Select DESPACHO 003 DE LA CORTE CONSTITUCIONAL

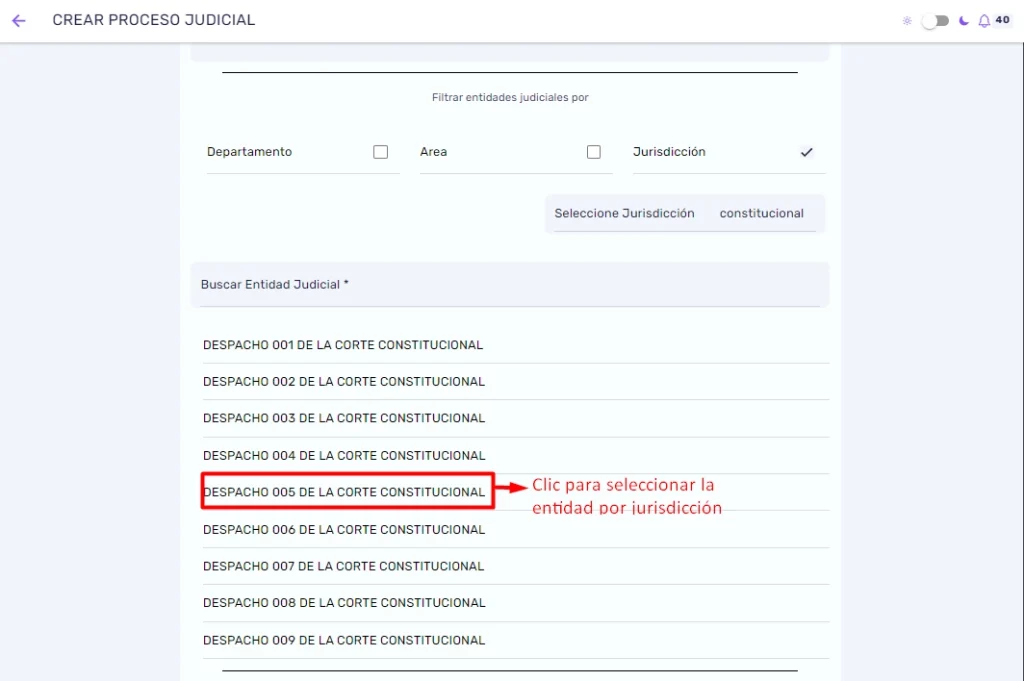click(516, 419)
